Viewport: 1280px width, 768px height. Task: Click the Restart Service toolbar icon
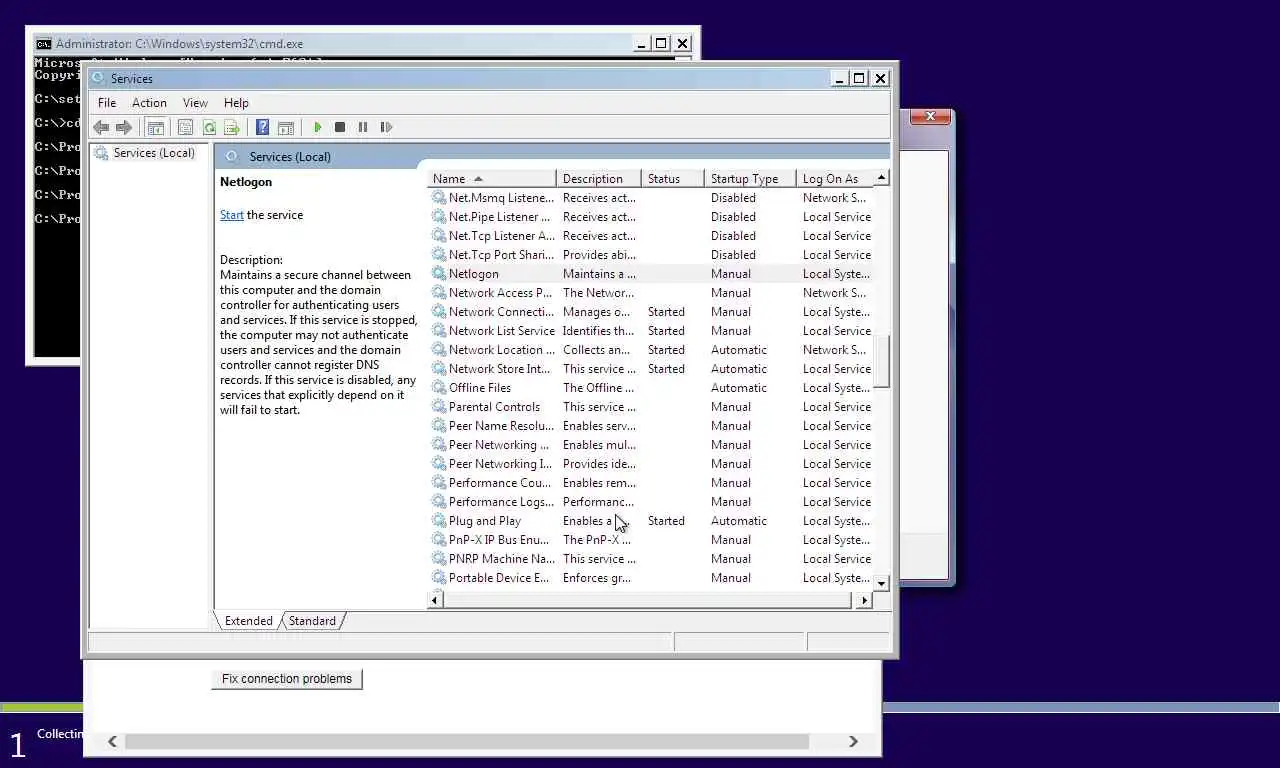pos(386,127)
